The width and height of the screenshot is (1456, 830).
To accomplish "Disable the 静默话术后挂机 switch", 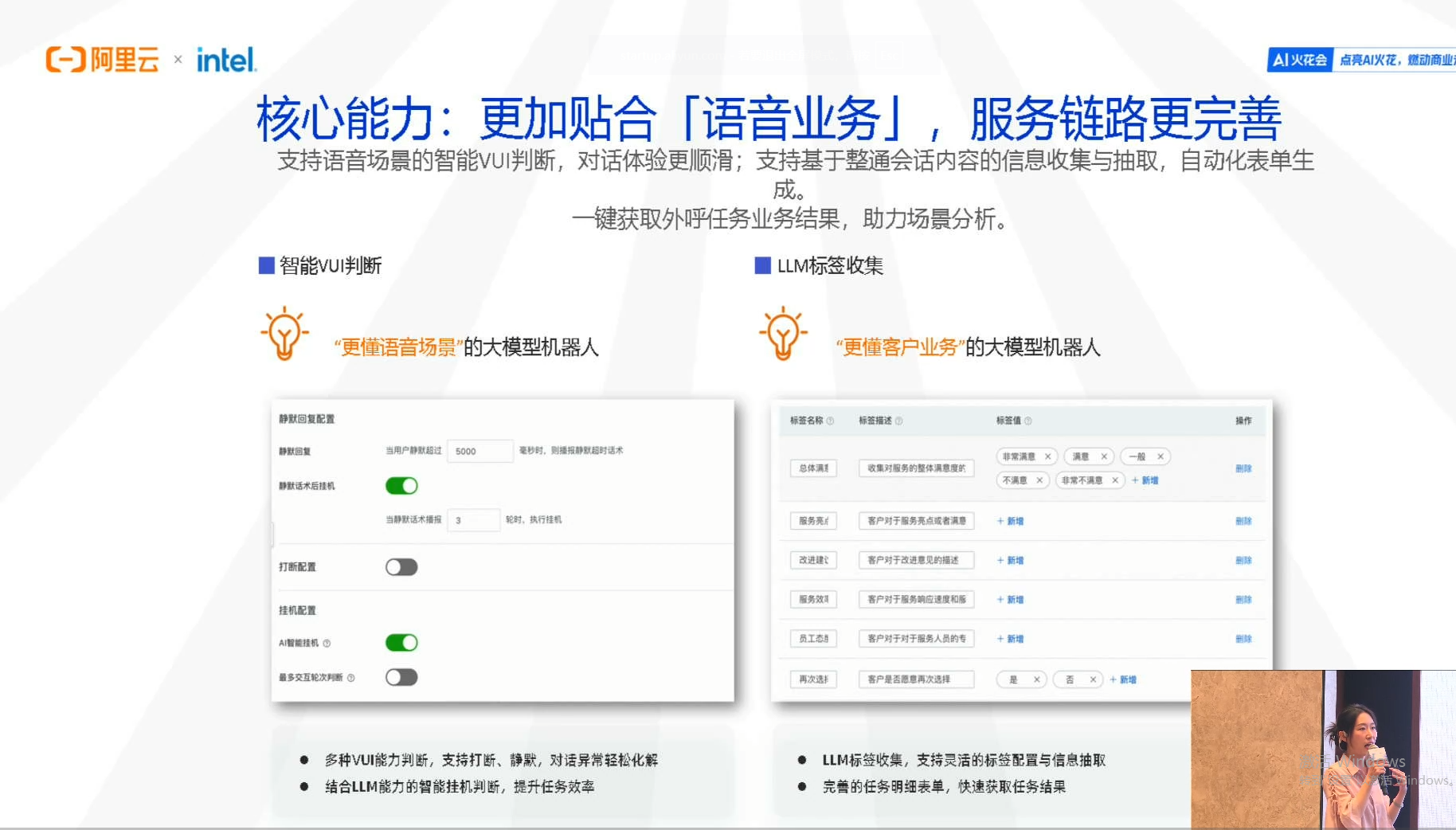I will (x=401, y=485).
